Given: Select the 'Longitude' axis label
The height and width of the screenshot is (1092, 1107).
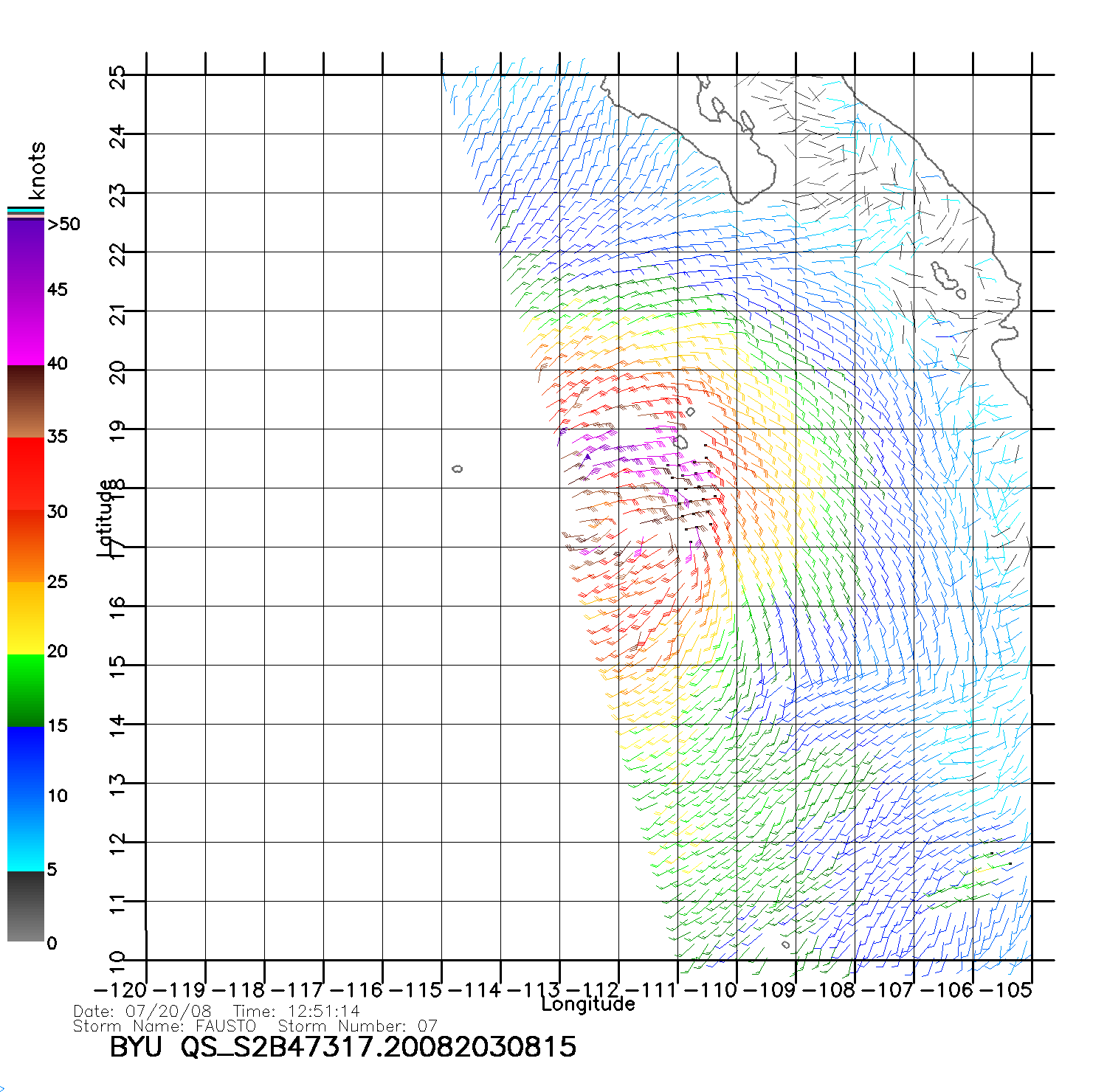Looking at the screenshot, I should tap(588, 1004).
